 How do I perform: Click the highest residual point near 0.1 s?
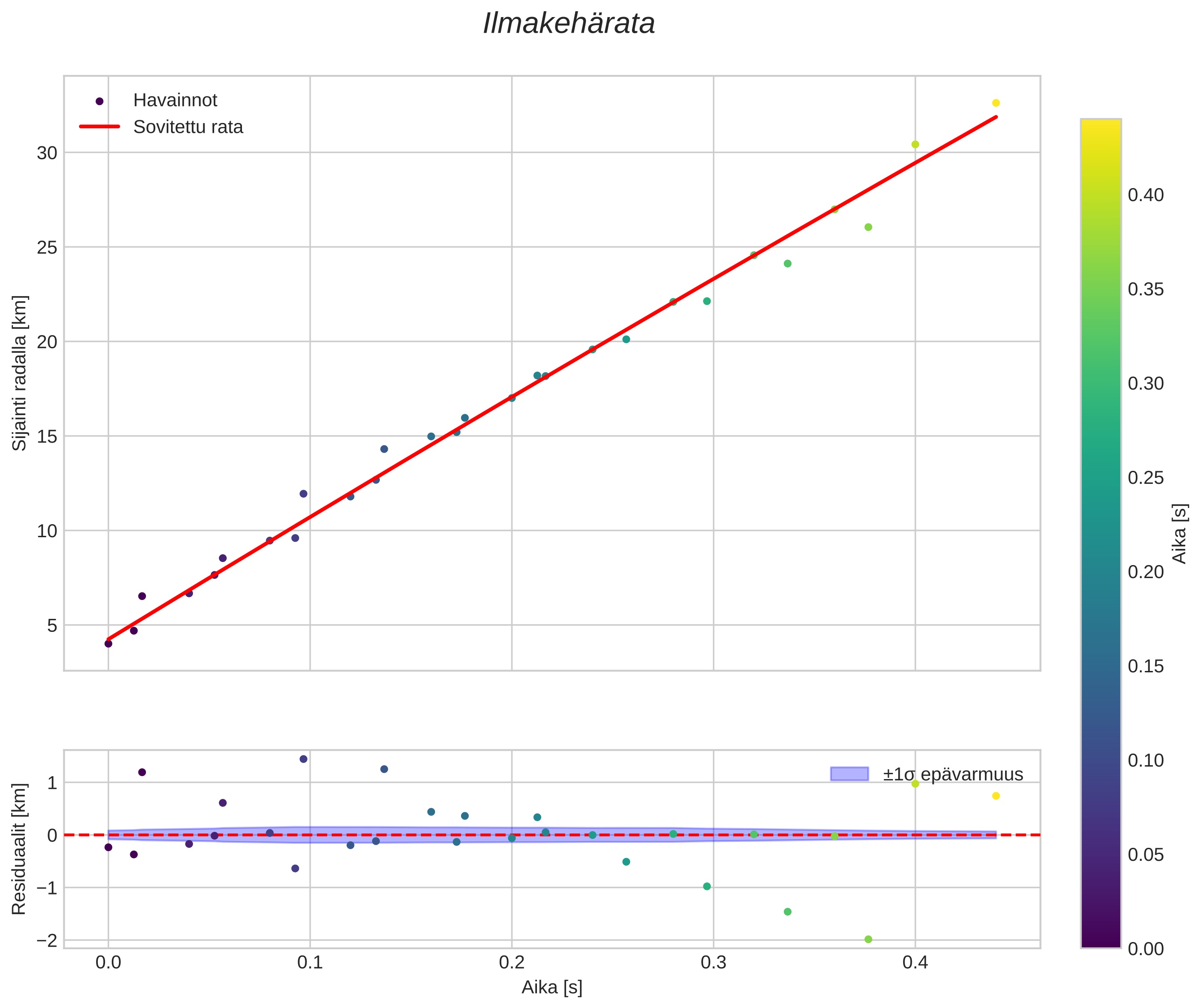click(303, 759)
